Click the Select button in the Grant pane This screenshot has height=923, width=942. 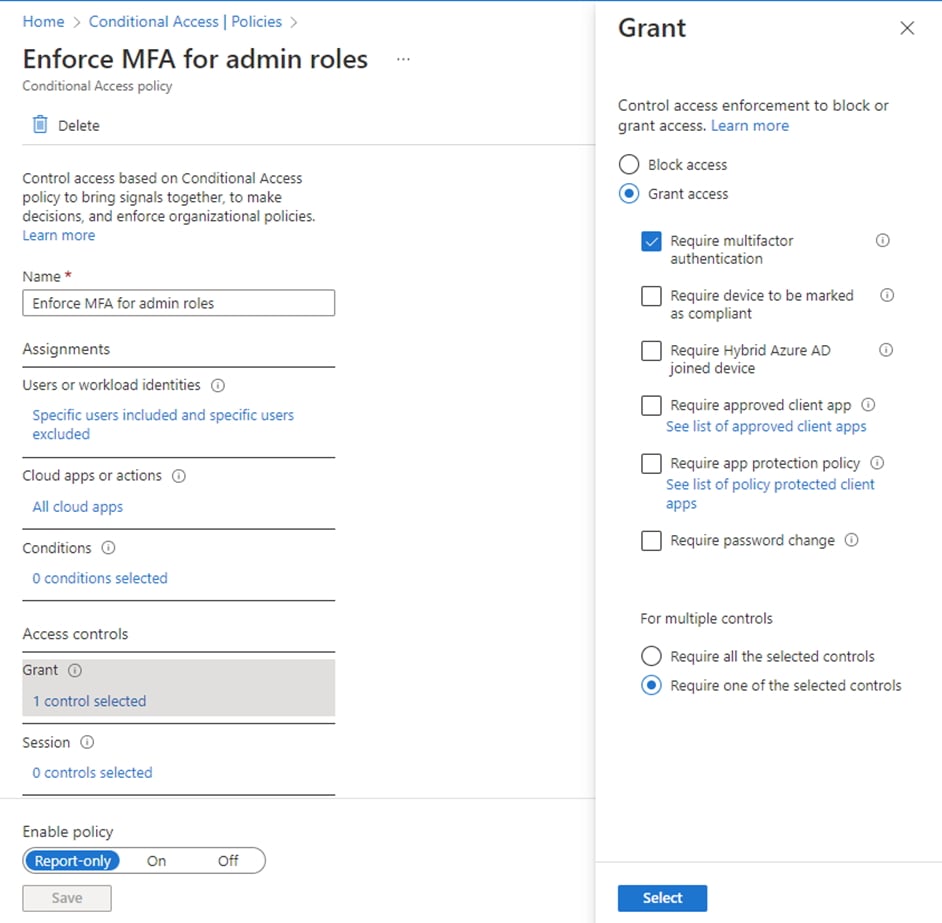662,898
